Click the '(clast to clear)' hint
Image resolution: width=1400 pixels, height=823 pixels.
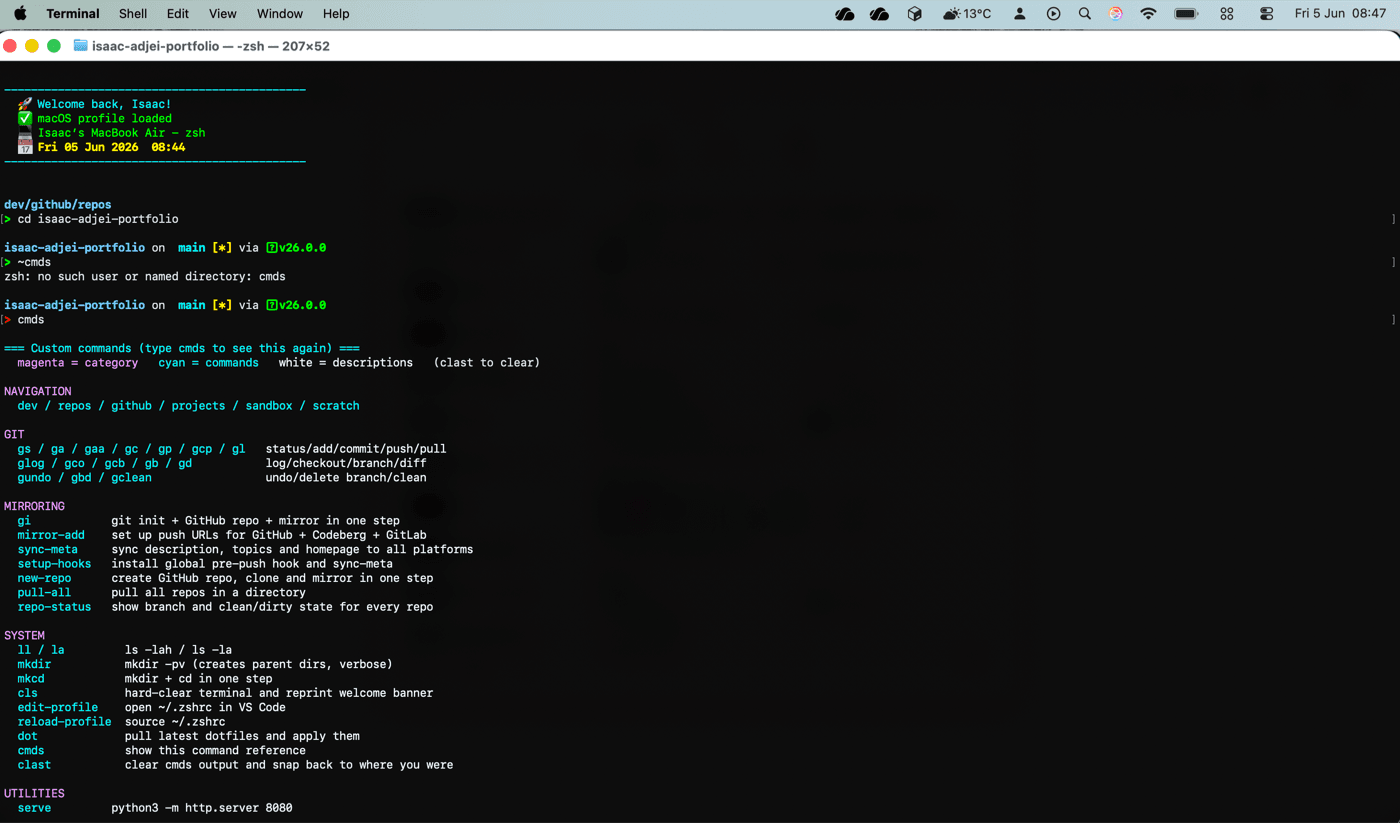pyautogui.click(x=487, y=362)
